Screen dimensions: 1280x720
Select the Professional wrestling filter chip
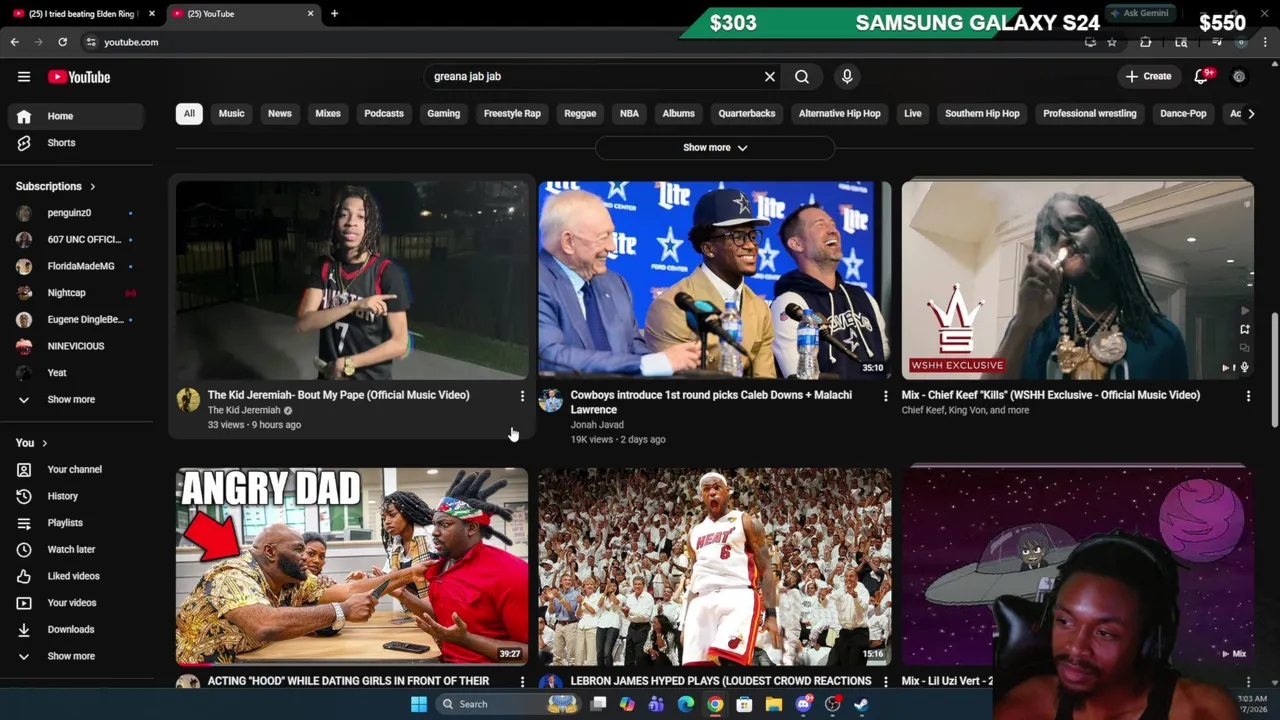(x=1089, y=114)
